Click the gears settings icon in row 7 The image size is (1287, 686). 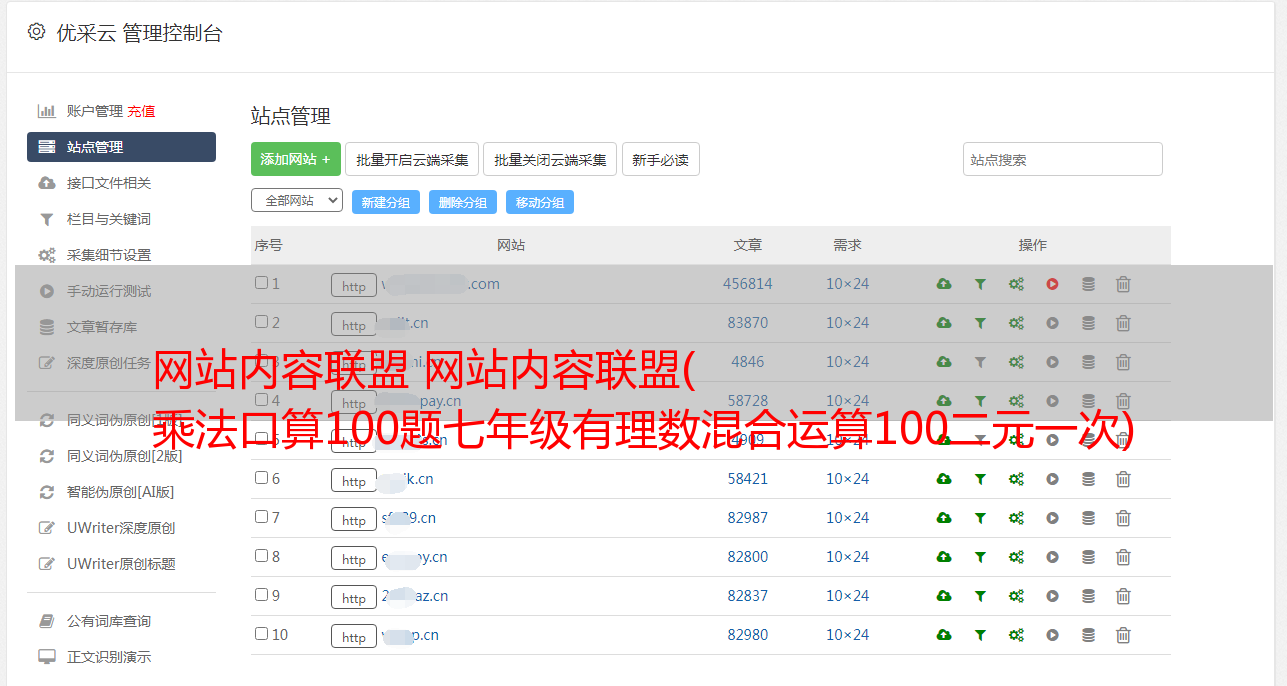point(1016,518)
